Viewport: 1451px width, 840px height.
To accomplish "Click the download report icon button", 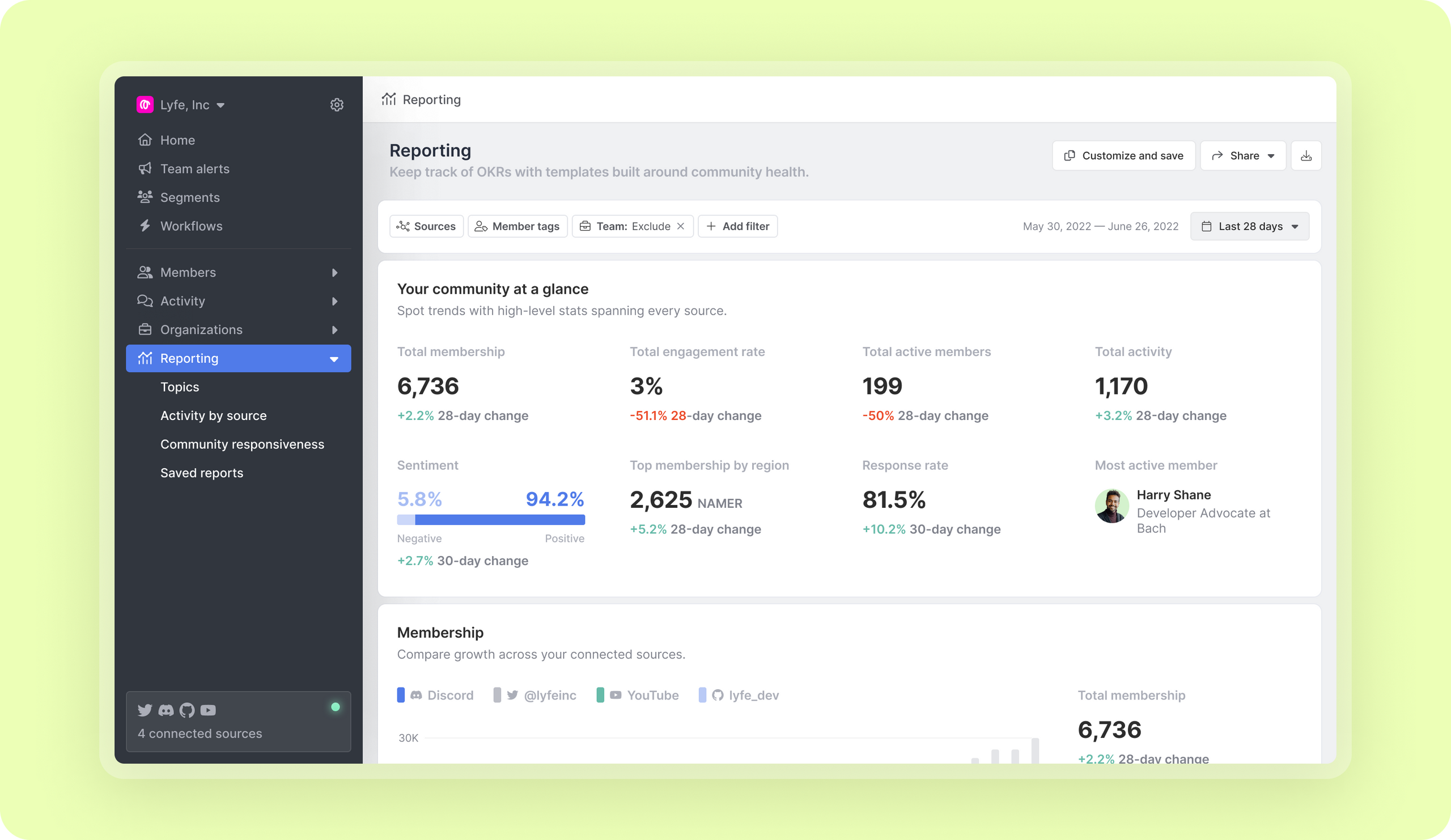I will (x=1306, y=155).
